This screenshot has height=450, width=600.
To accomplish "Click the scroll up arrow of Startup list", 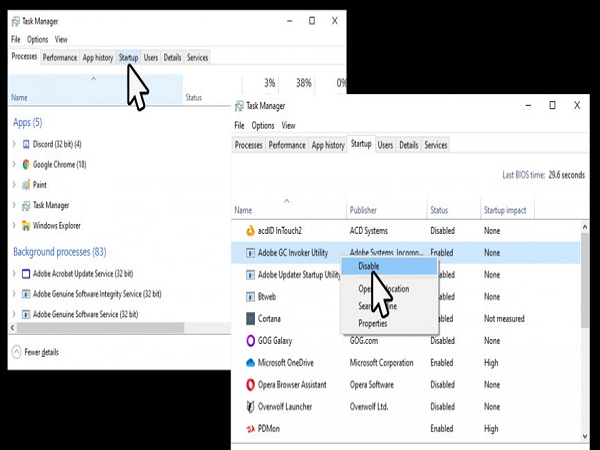I will 585,227.
